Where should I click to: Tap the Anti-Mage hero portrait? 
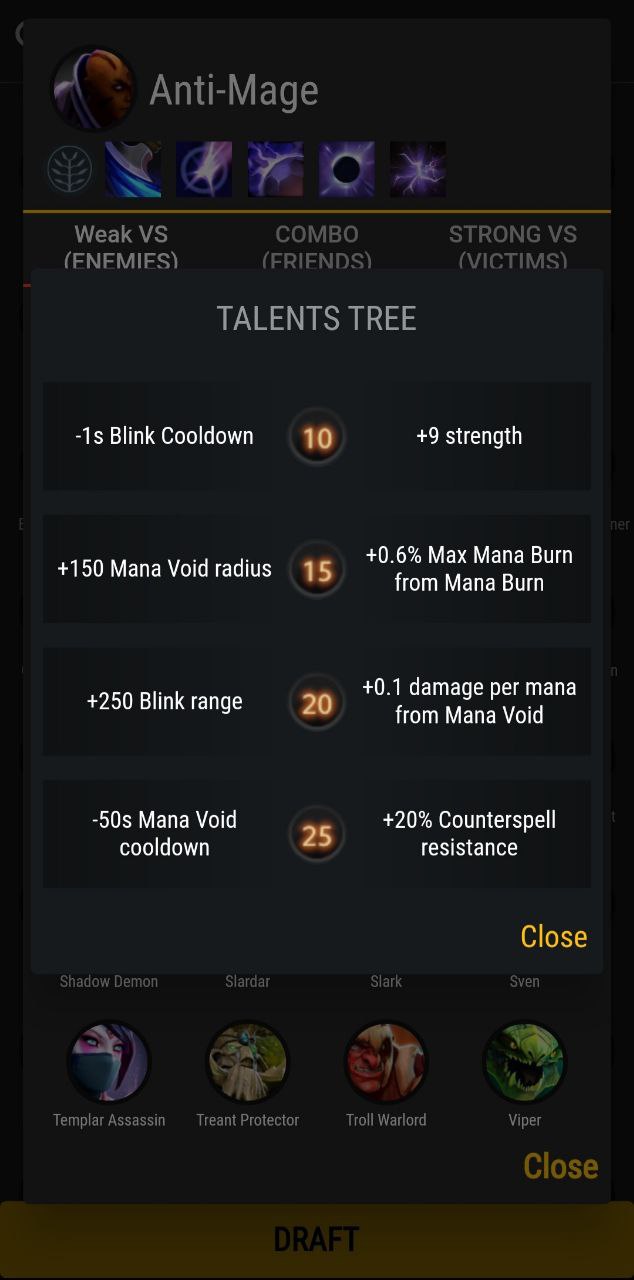point(93,89)
